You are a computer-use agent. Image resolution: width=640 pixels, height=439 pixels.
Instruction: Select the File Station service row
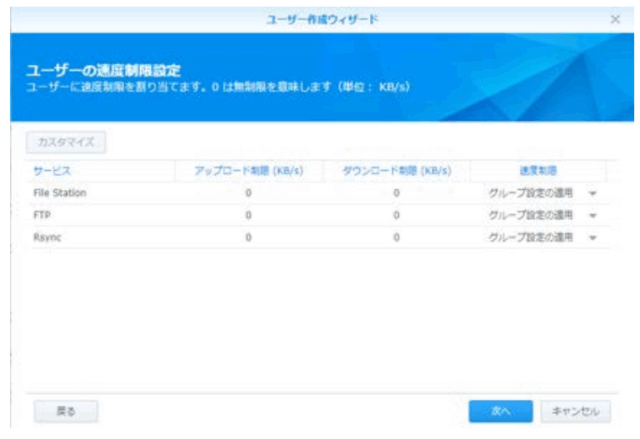coord(60,192)
